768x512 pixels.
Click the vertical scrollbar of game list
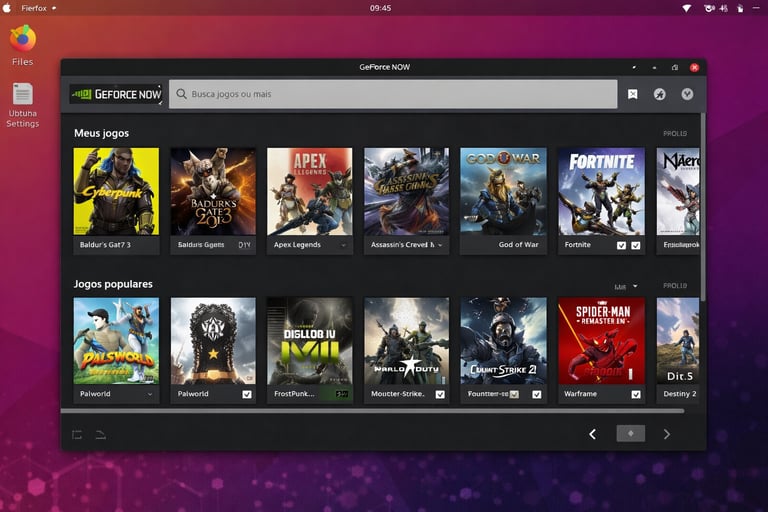tap(703, 207)
